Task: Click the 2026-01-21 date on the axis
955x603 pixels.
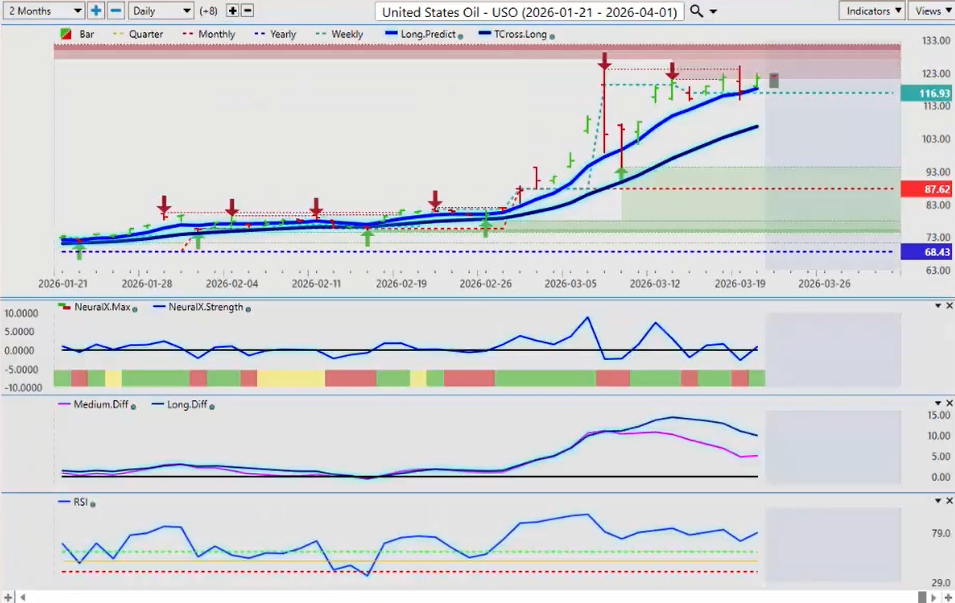Action: click(63, 284)
